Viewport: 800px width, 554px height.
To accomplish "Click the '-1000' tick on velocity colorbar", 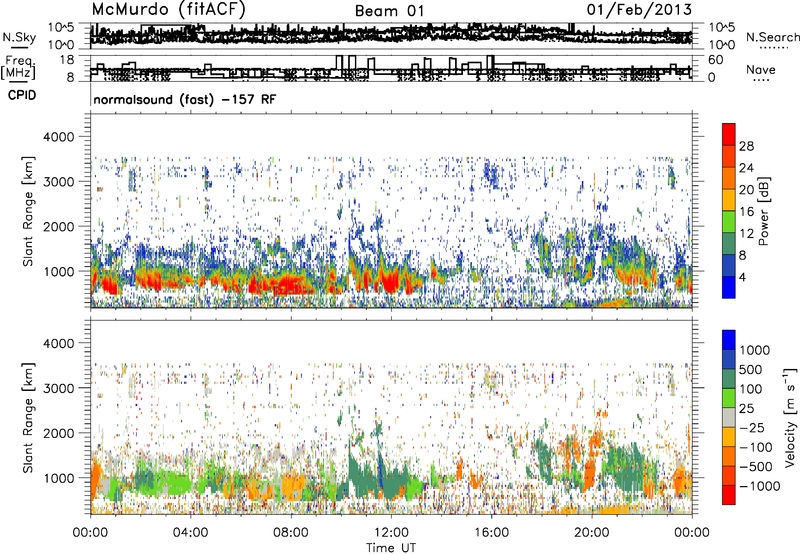I will point(759,486).
